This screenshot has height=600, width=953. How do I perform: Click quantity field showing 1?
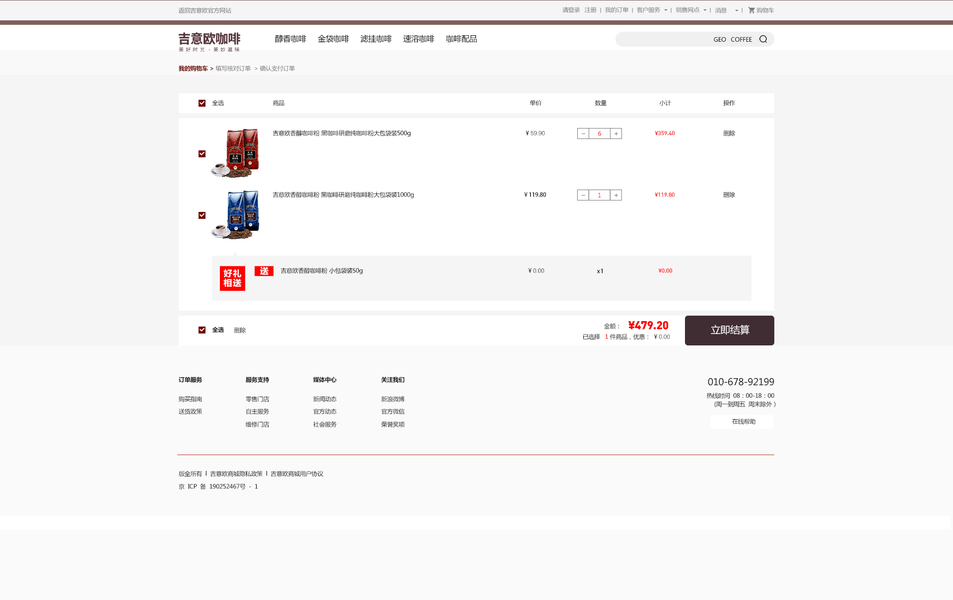(x=599, y=195)
